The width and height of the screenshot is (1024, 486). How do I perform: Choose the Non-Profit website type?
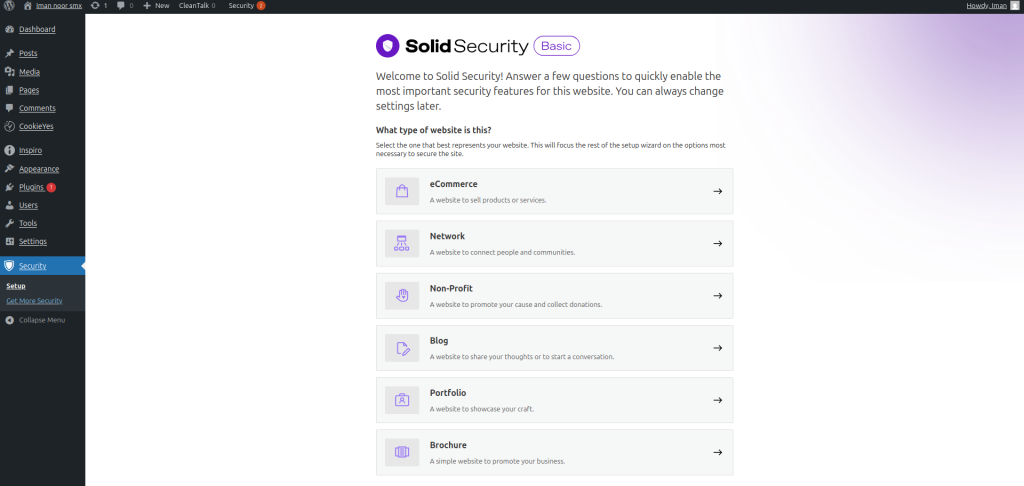coord(554,295)
